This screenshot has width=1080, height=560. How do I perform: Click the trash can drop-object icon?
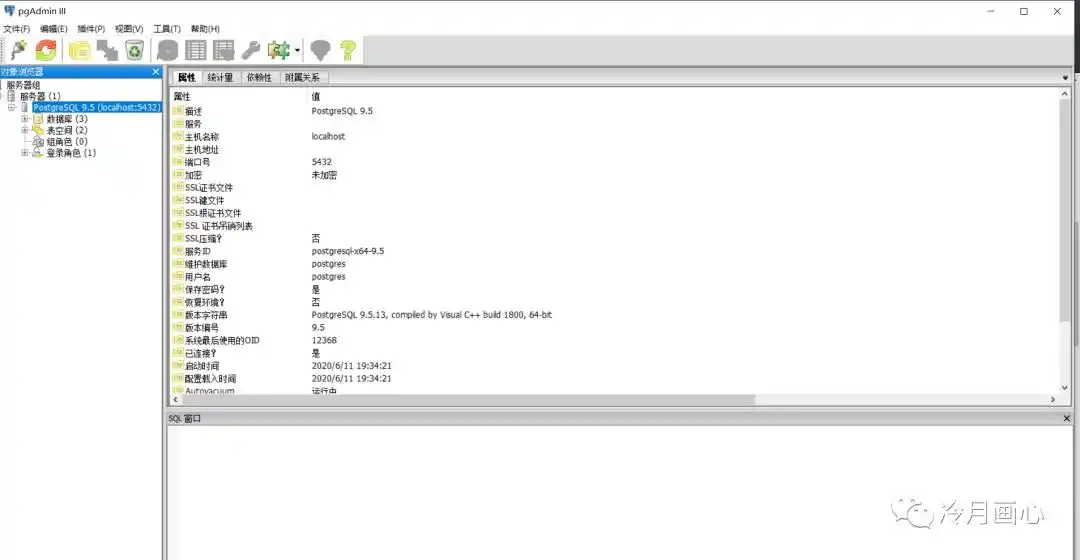(134, 50)
